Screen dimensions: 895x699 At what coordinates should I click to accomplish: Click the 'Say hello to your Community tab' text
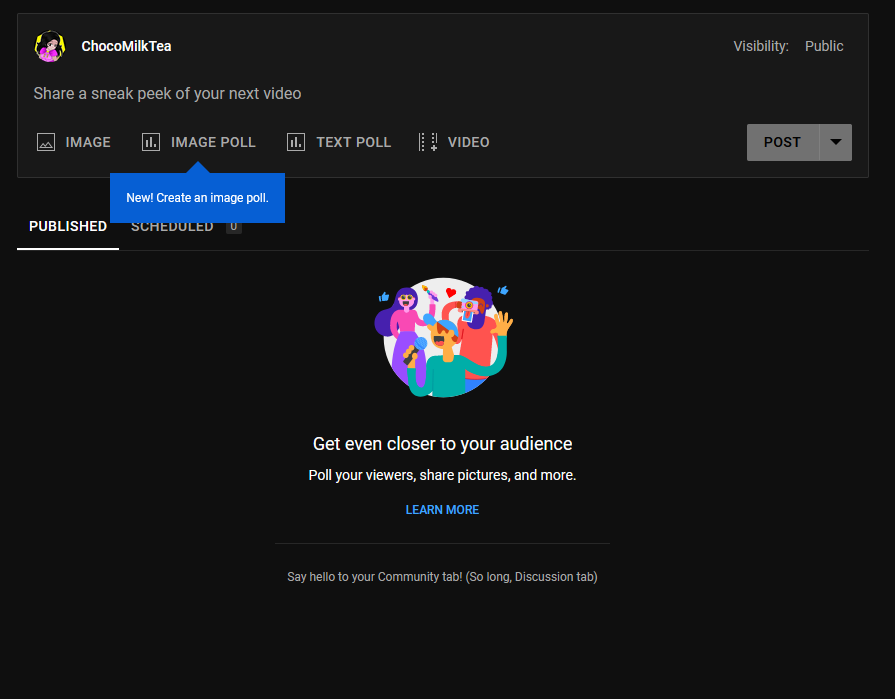point(442,577)
